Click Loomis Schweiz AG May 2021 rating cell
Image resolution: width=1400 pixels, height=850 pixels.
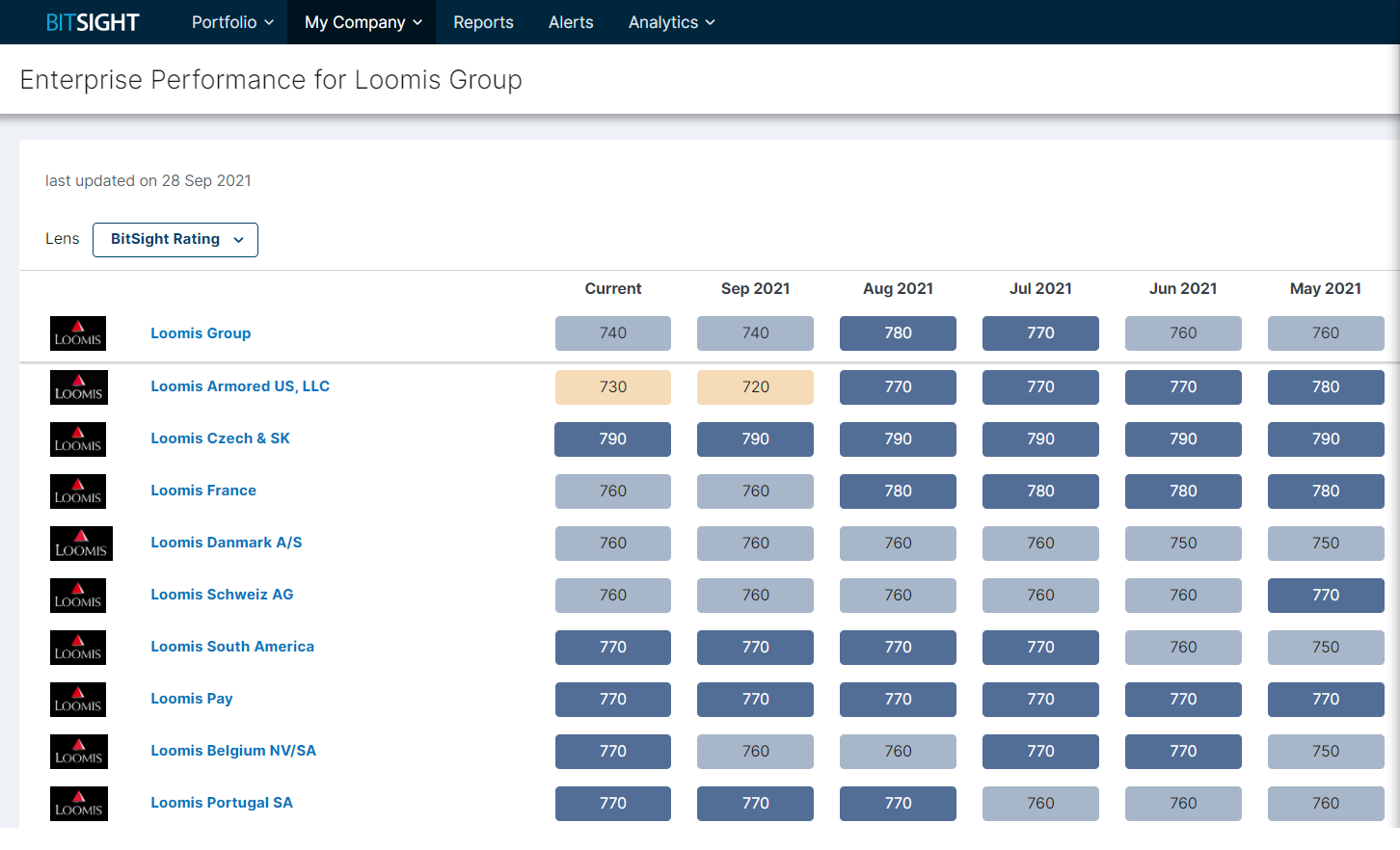pyautogui.click(x=1326, y=596)
